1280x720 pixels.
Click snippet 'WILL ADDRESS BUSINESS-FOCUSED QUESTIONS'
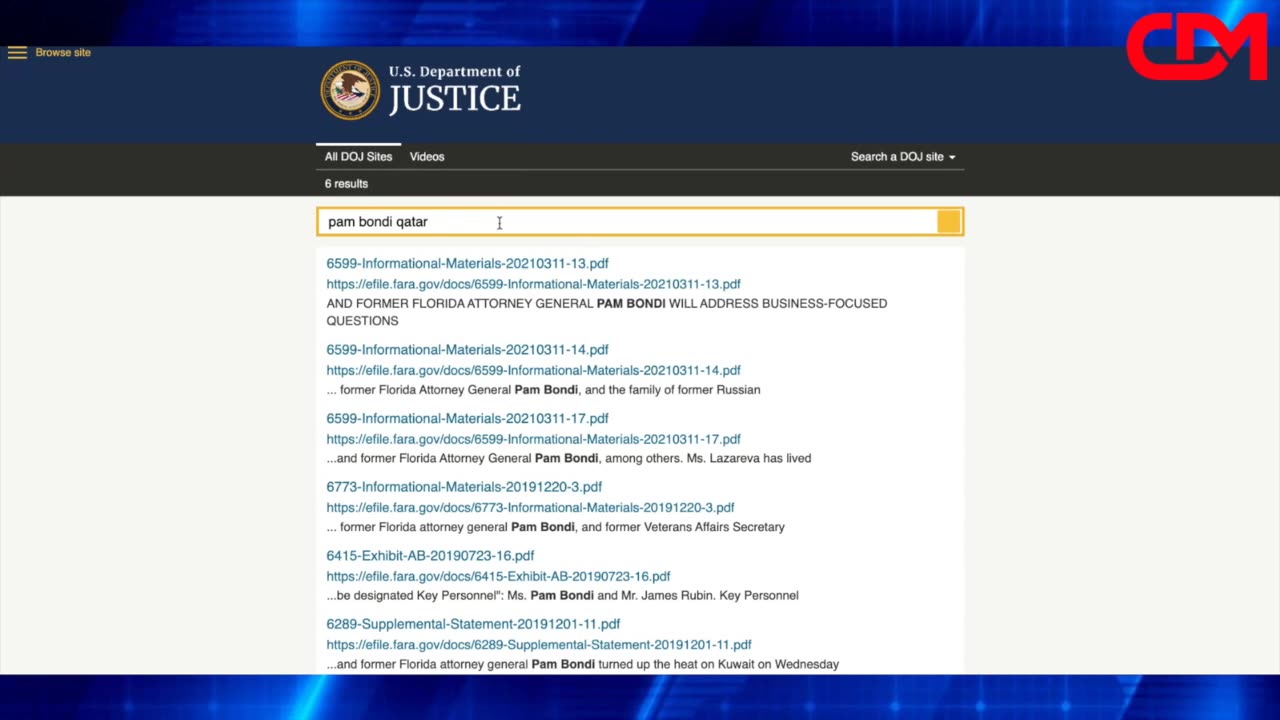pos(606,312)
